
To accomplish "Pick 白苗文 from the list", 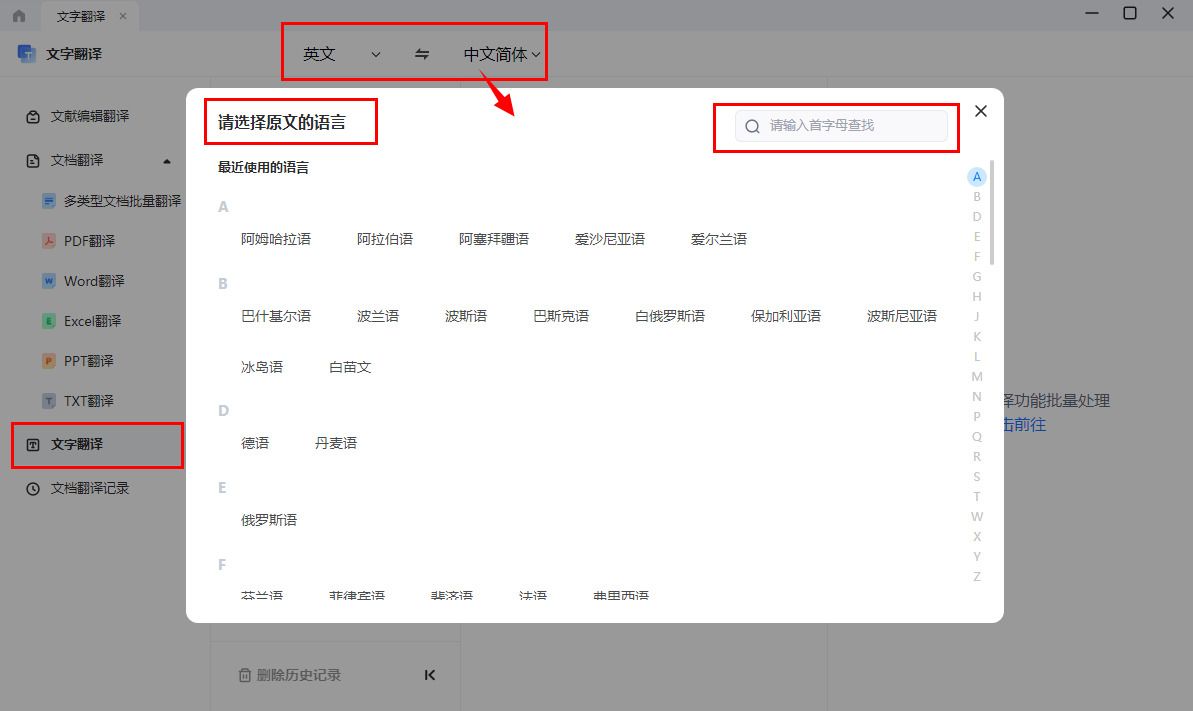I will tap(350, 367).
